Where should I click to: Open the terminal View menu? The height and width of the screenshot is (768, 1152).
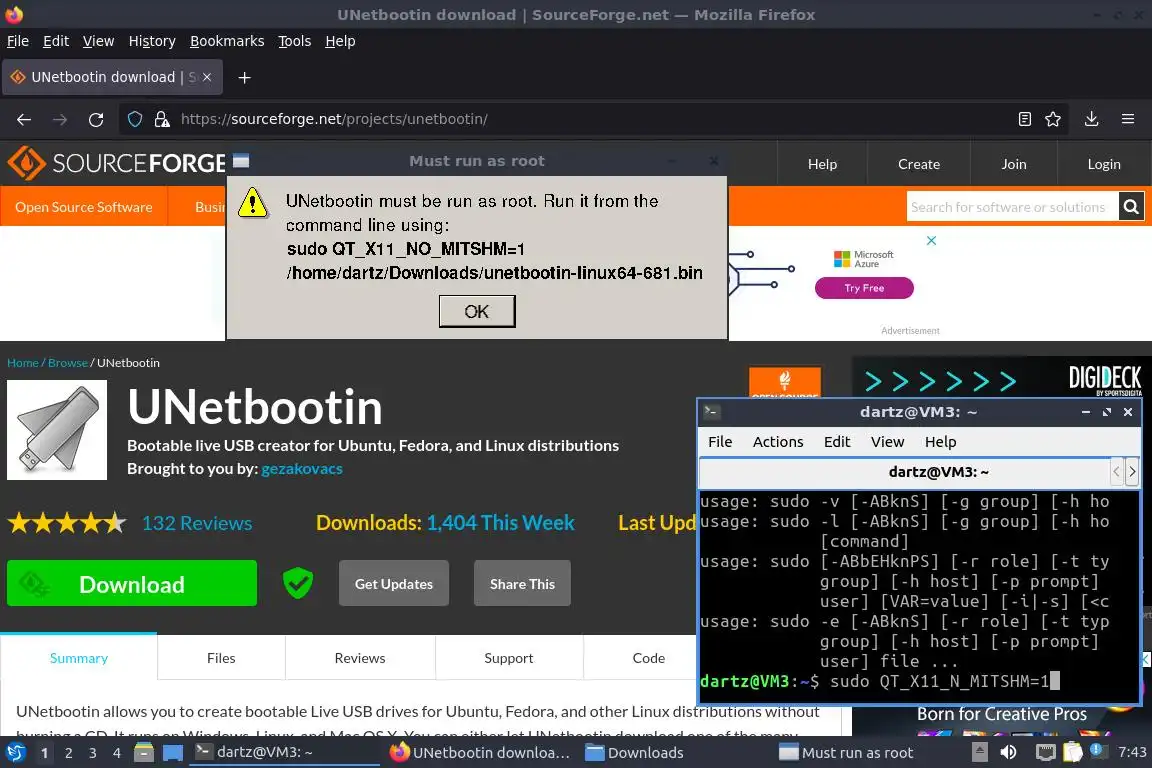tap(888, 442)
